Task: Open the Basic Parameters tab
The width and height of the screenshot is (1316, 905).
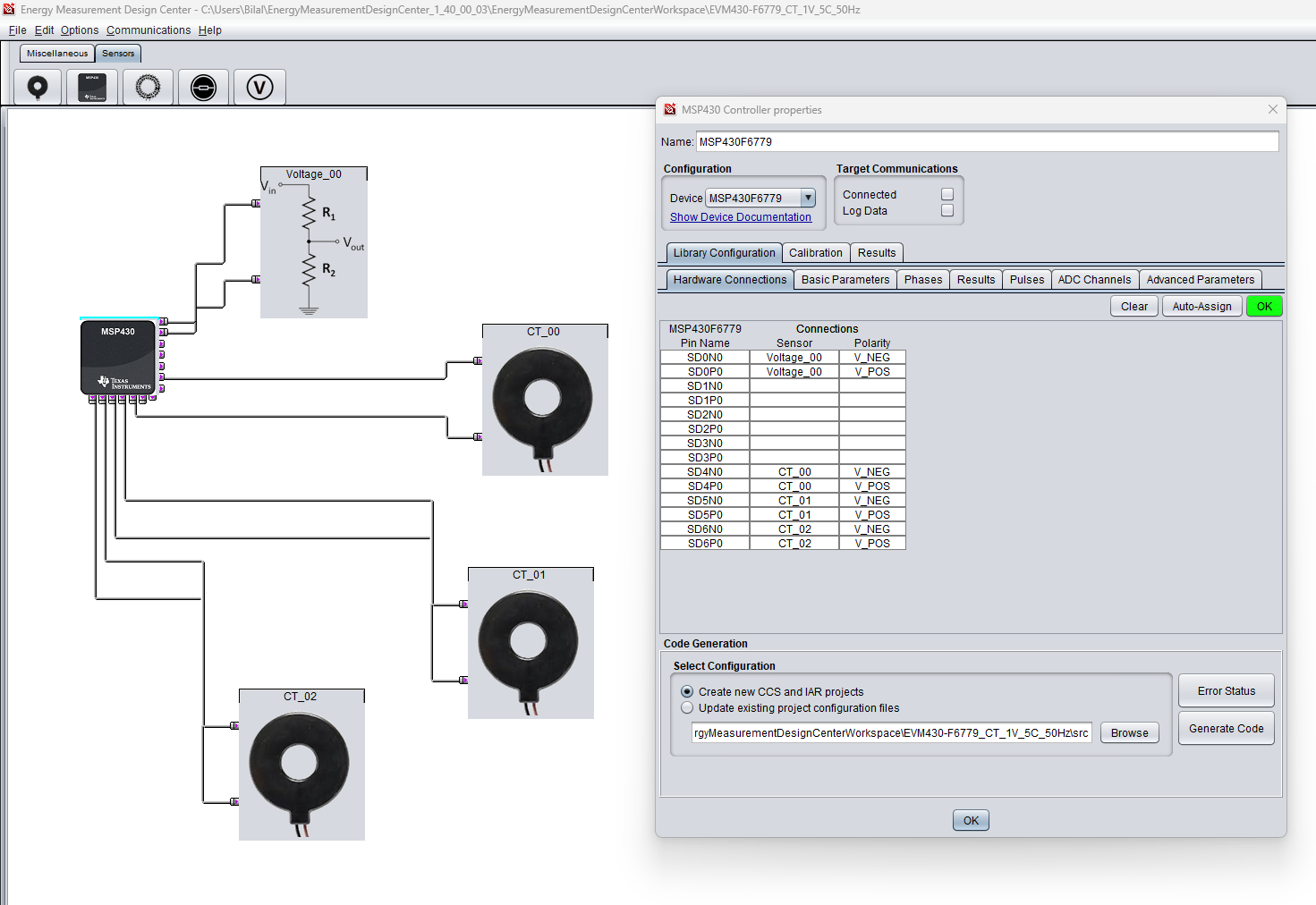Action: click(845, 280)
